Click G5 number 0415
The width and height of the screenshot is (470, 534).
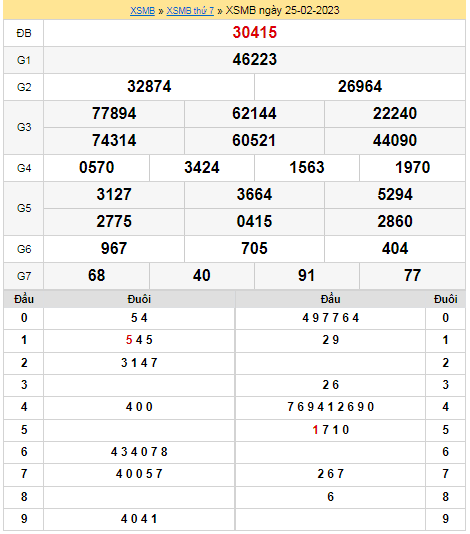[254, 221]
